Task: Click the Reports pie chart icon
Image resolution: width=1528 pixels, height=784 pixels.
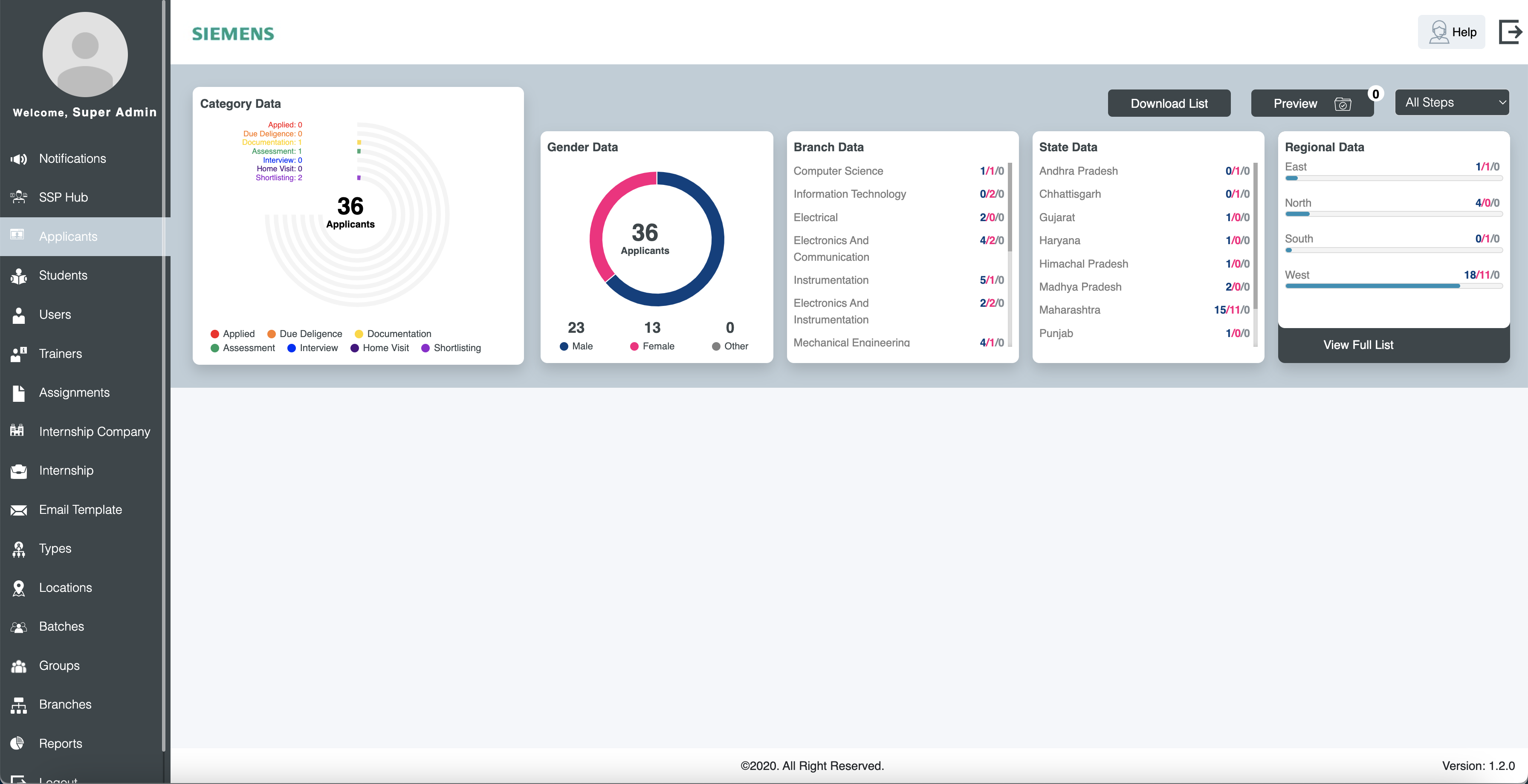Action: 17,743
